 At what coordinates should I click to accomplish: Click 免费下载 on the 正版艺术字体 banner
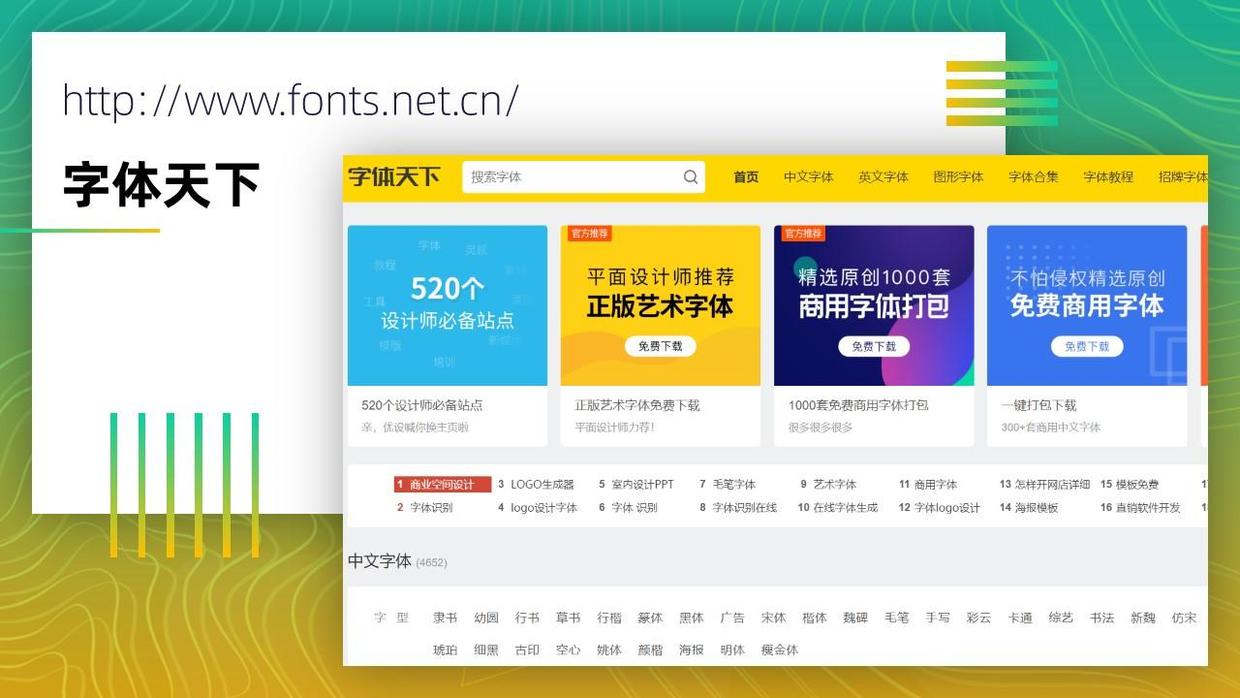pos(660,346)
